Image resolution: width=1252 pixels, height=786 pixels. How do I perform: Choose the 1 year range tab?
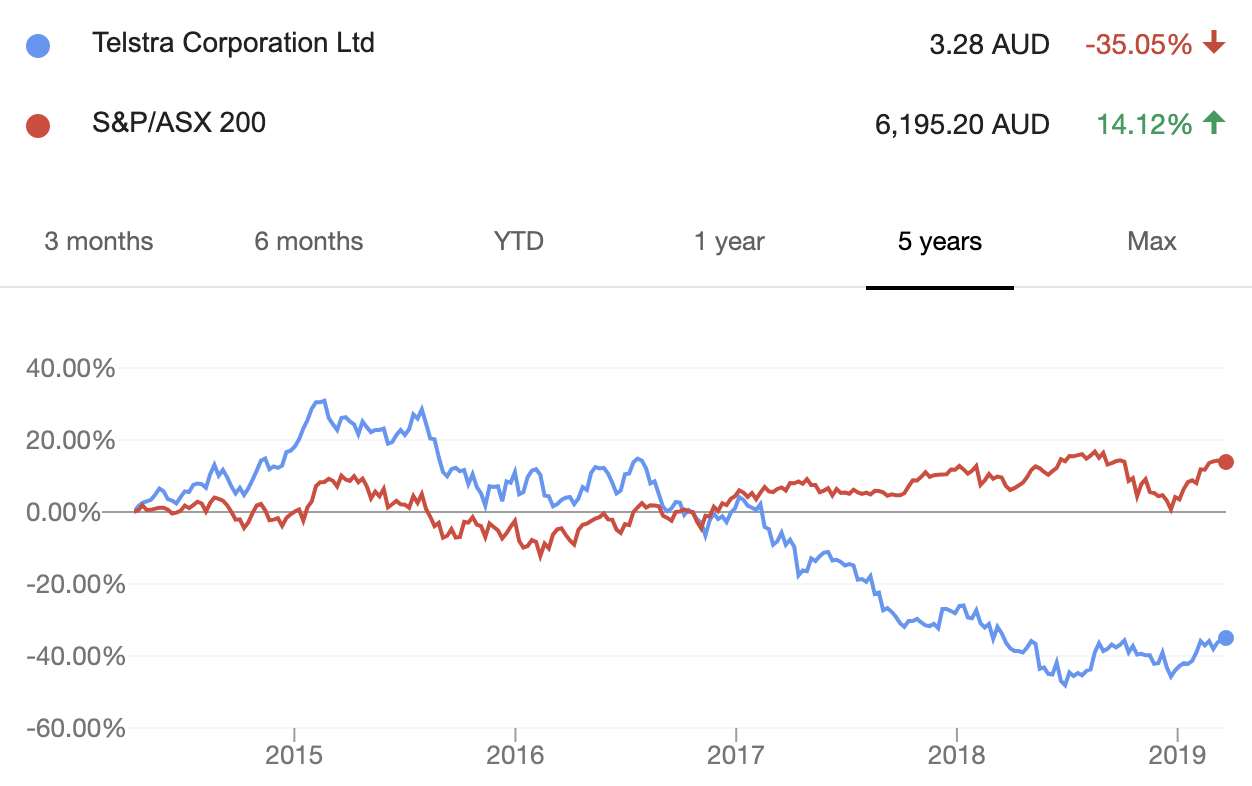coord(729,241)
